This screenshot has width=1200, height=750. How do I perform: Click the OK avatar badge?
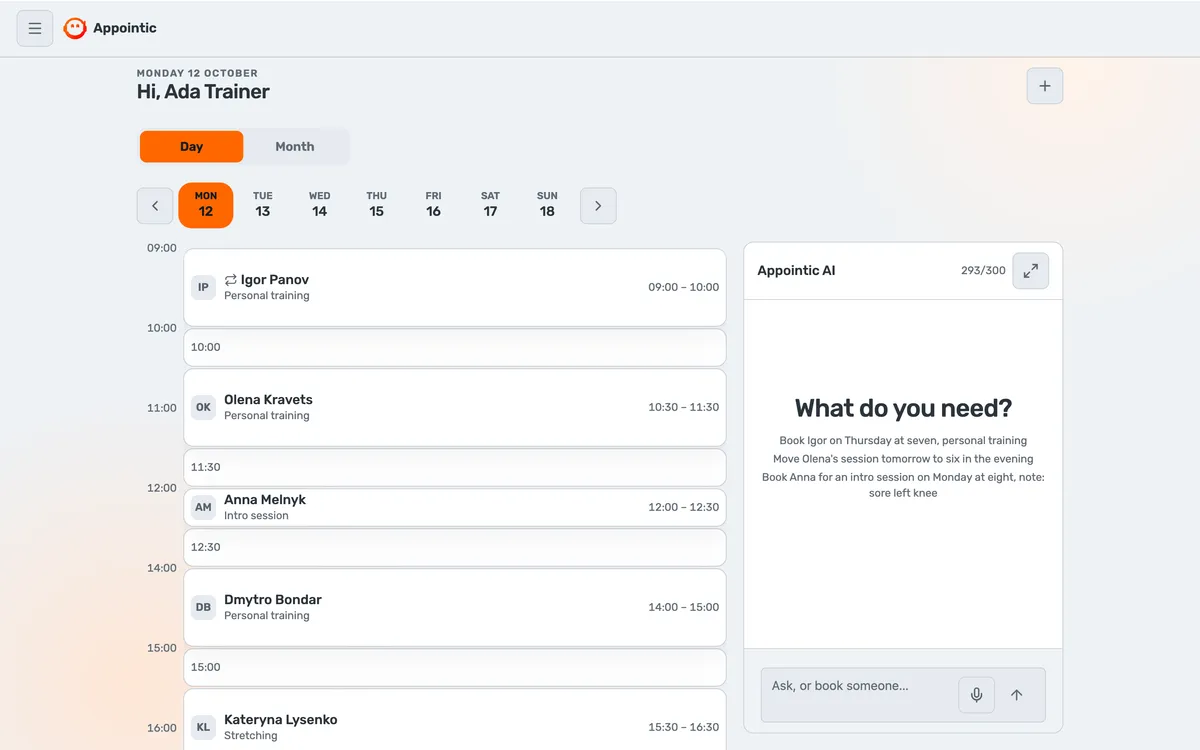pyautogui.click(x=203, y=407)
